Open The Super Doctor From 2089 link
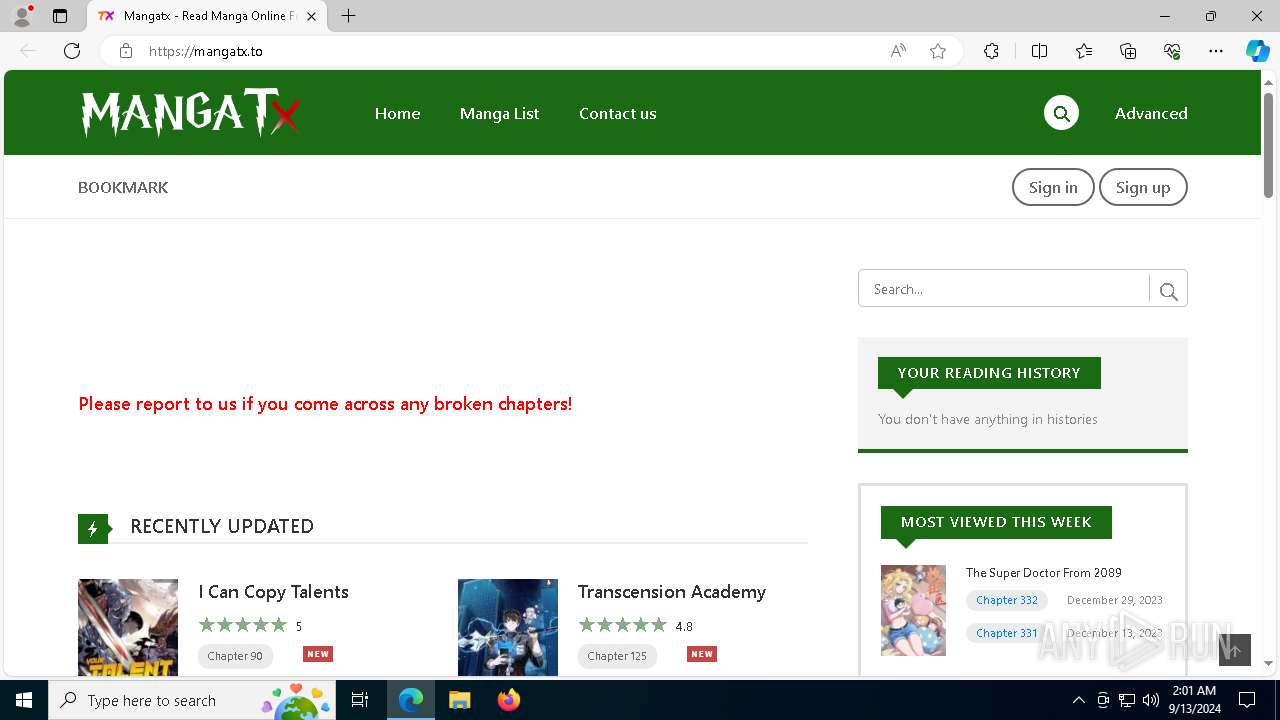Image resolution: width=1280 pixels, height=720 pixels. 1044,573
